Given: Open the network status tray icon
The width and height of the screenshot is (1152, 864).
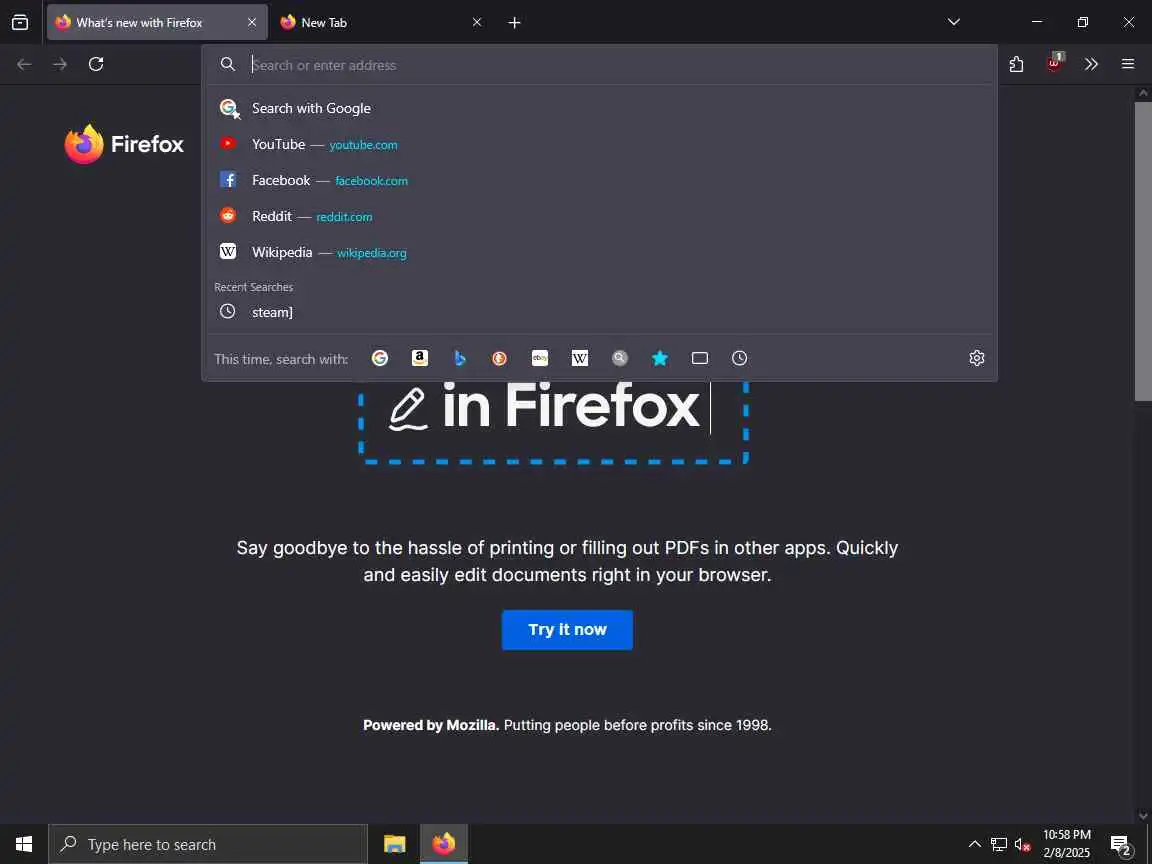Looking at the screenshot, I should [998, 844].
